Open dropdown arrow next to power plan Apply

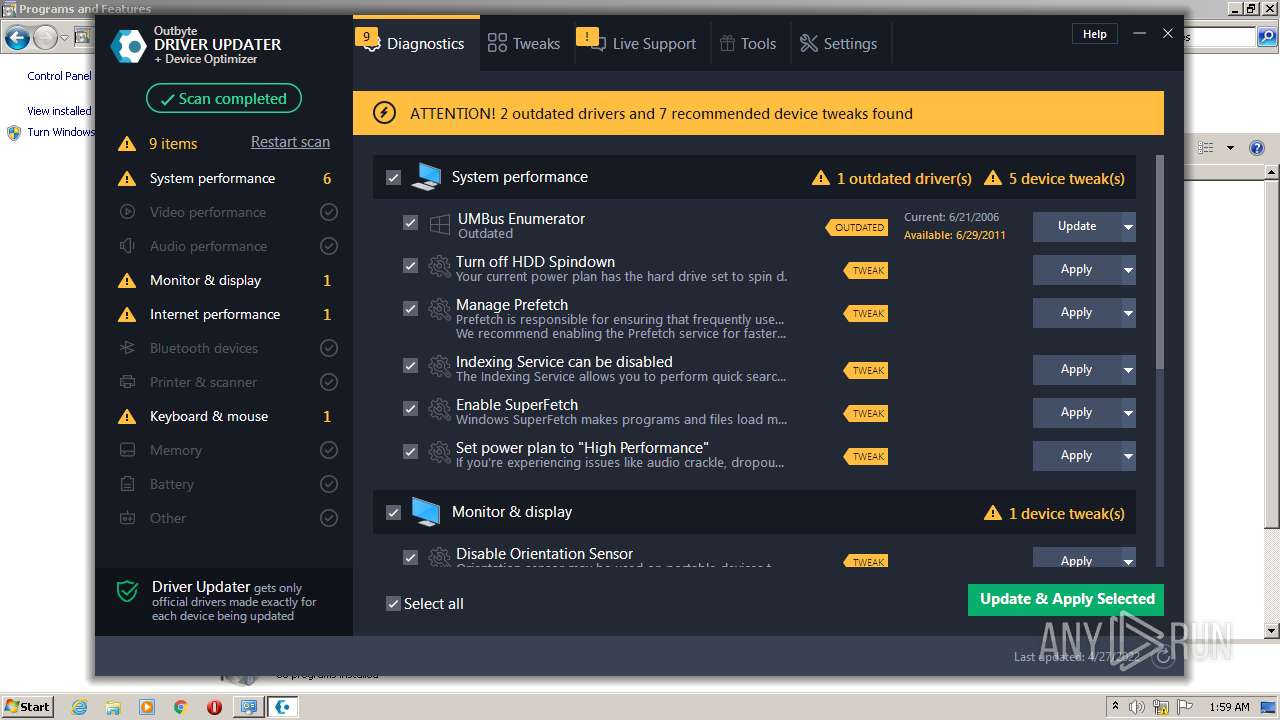[1128, 456]
